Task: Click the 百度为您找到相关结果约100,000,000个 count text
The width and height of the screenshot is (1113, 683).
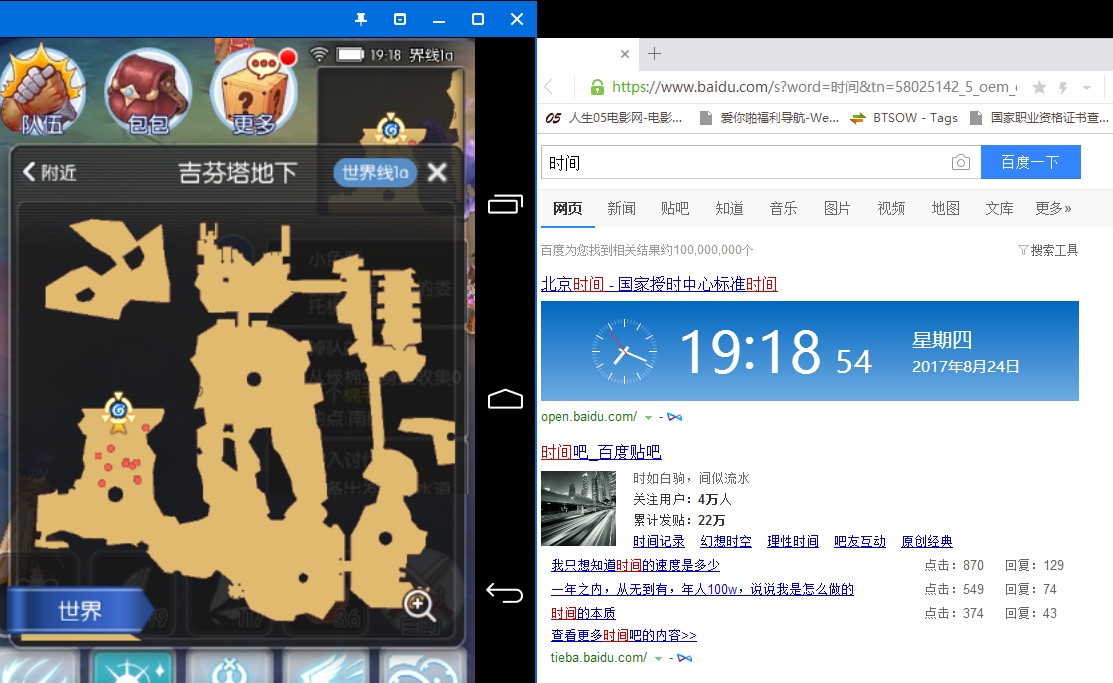Action: coord(647,250)
